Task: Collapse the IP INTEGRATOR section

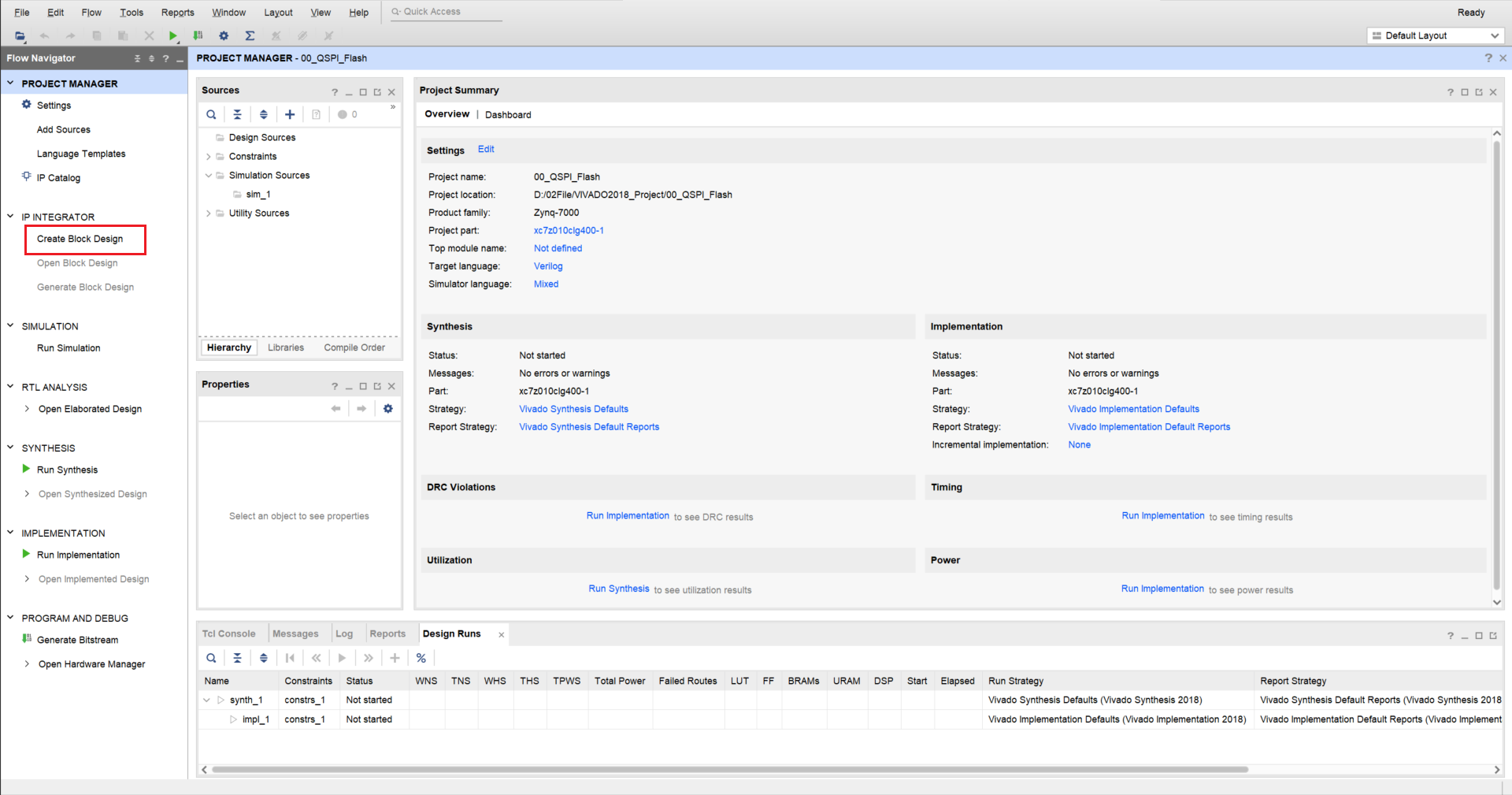Action: (x=10, y=216)
